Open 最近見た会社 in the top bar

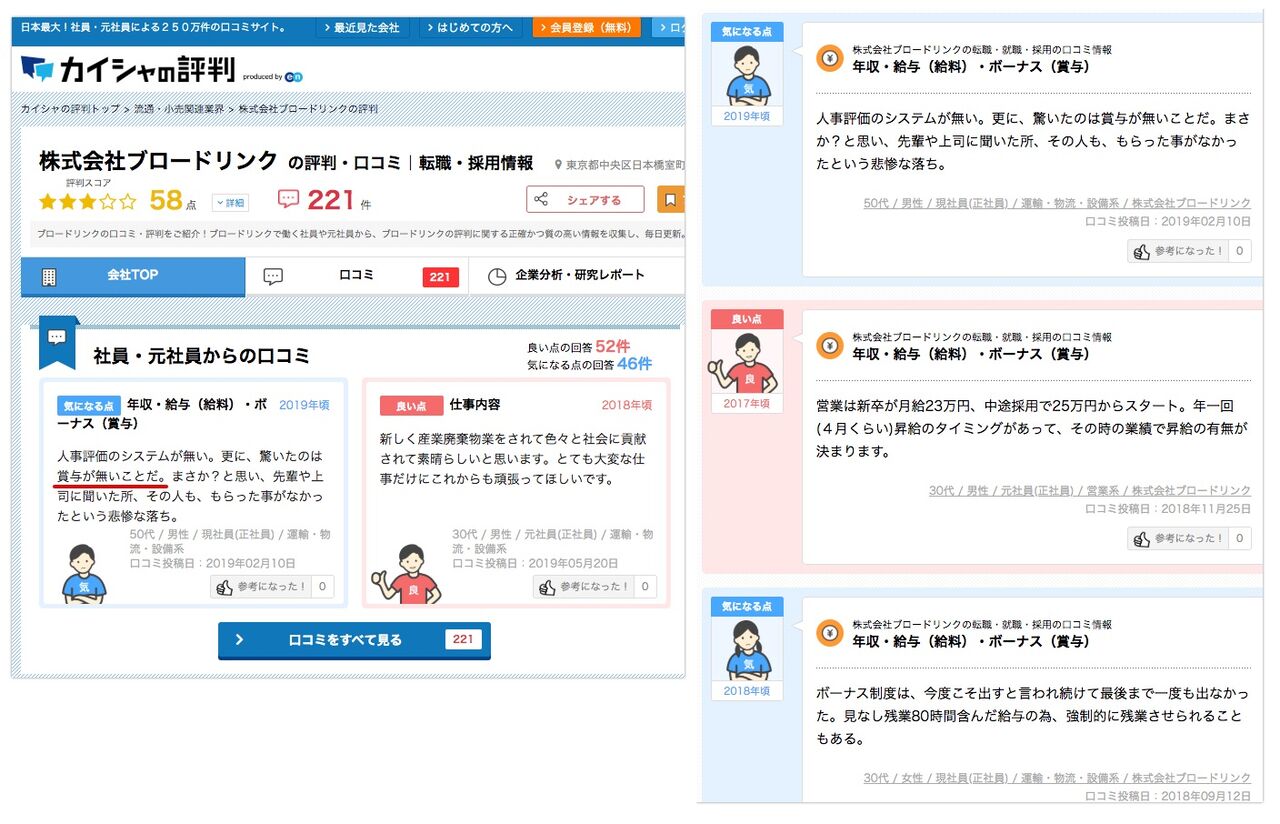362,28
